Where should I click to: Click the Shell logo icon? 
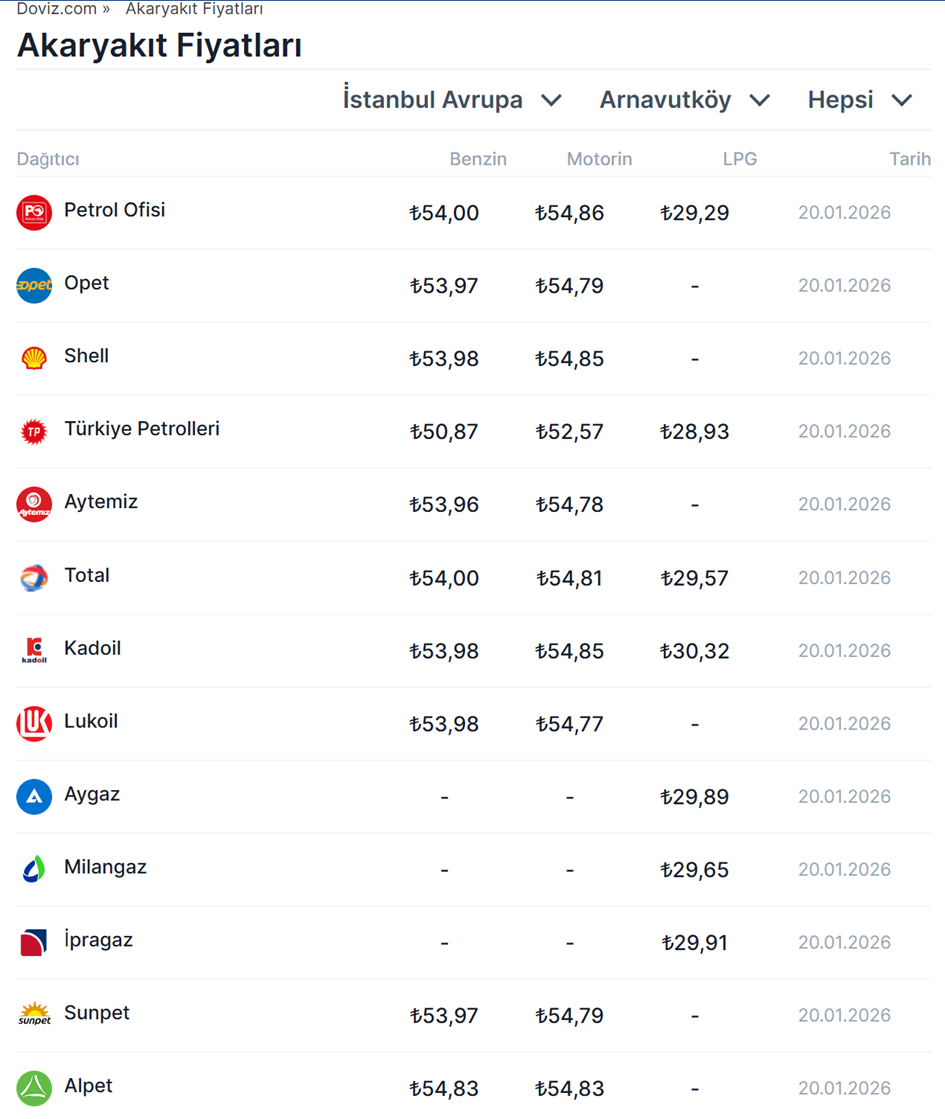[34, 358]
